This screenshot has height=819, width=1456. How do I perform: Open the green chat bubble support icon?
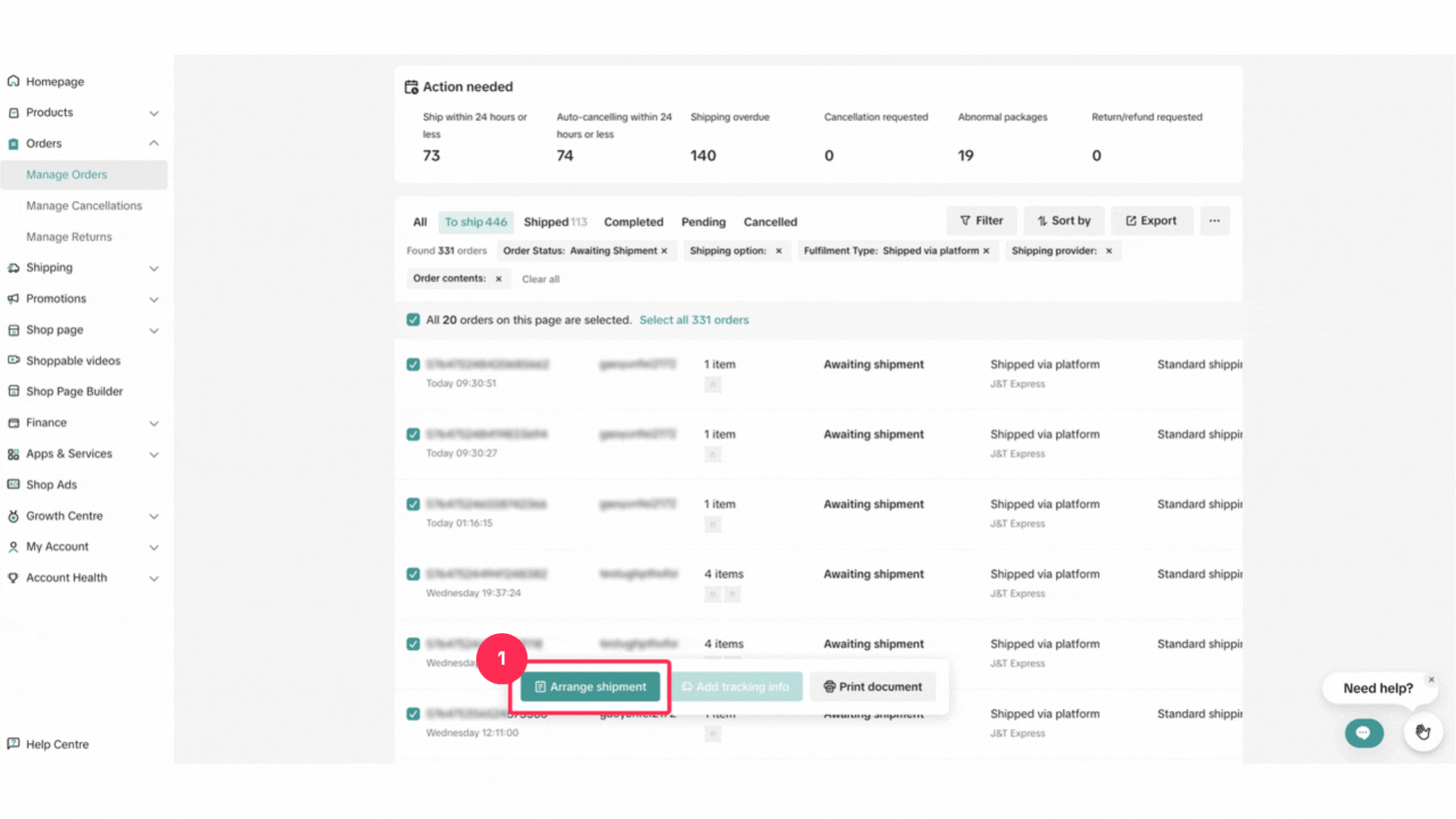(x=1363, y=733)
